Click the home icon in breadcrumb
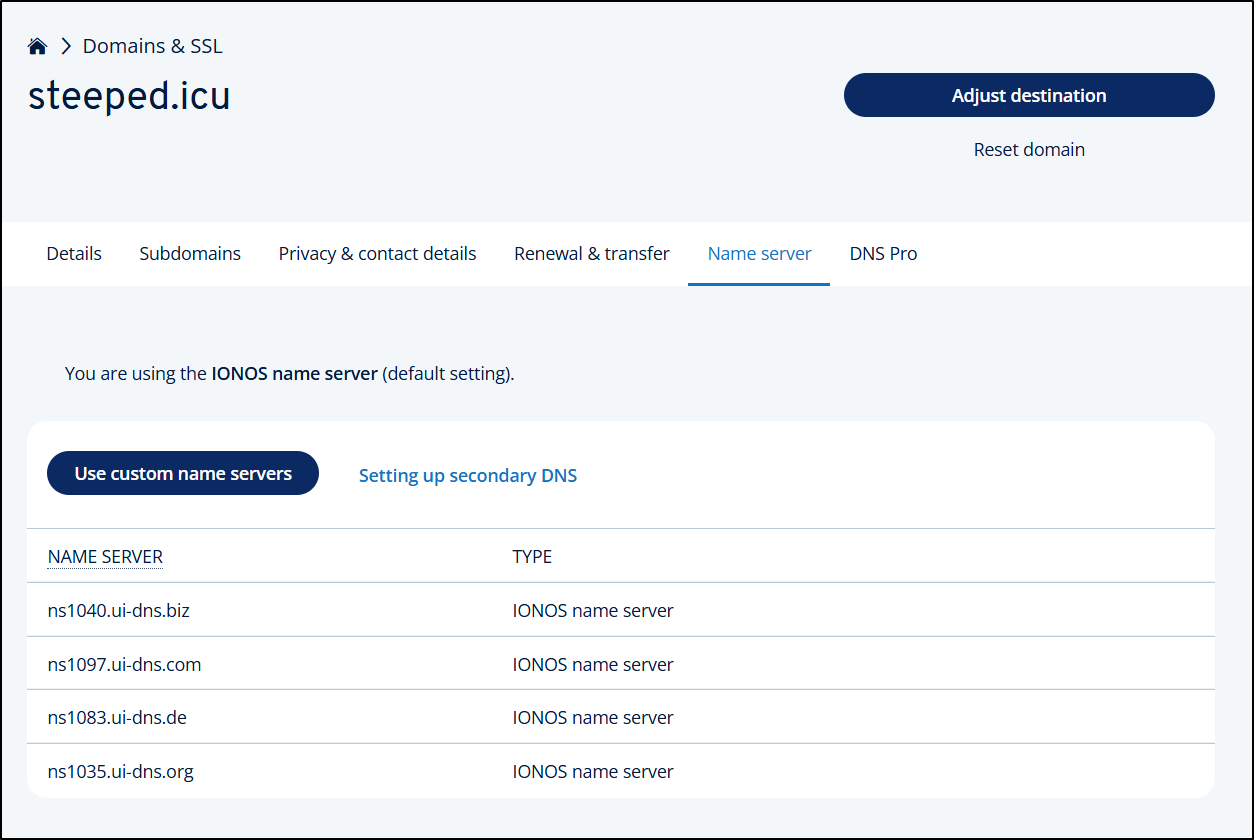 click(x=38, y=46)
